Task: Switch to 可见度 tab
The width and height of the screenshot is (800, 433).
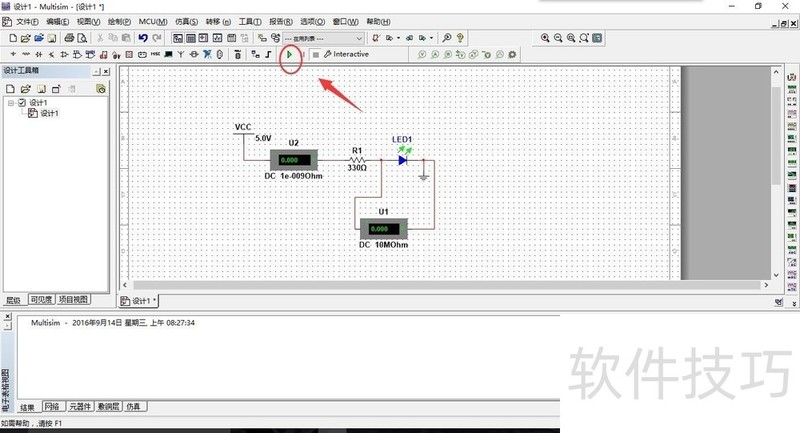Action: 41,299
